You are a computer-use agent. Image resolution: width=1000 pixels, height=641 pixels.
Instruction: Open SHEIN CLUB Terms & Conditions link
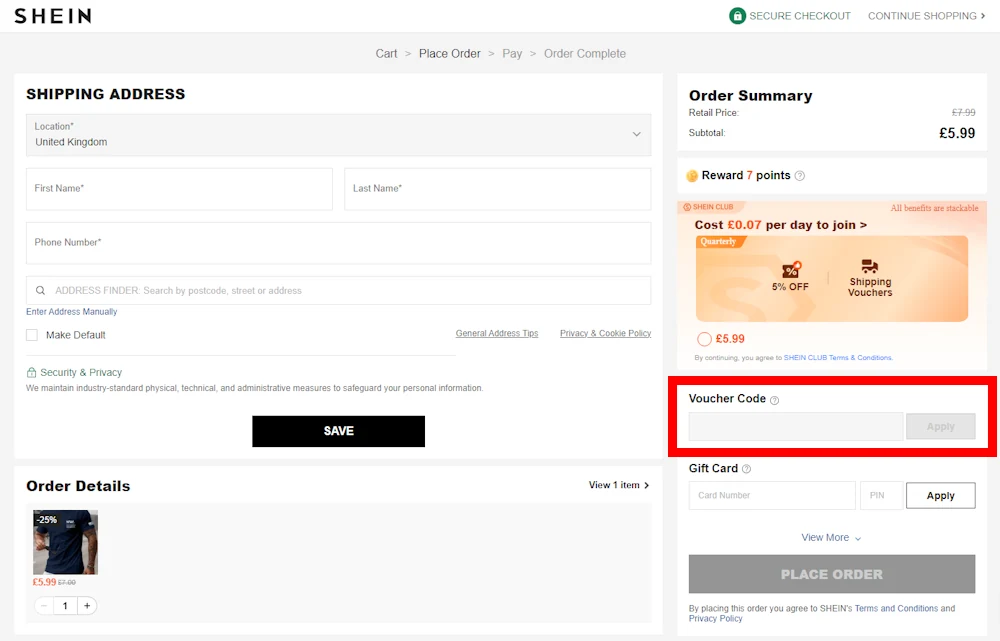(x=837, y=358)
